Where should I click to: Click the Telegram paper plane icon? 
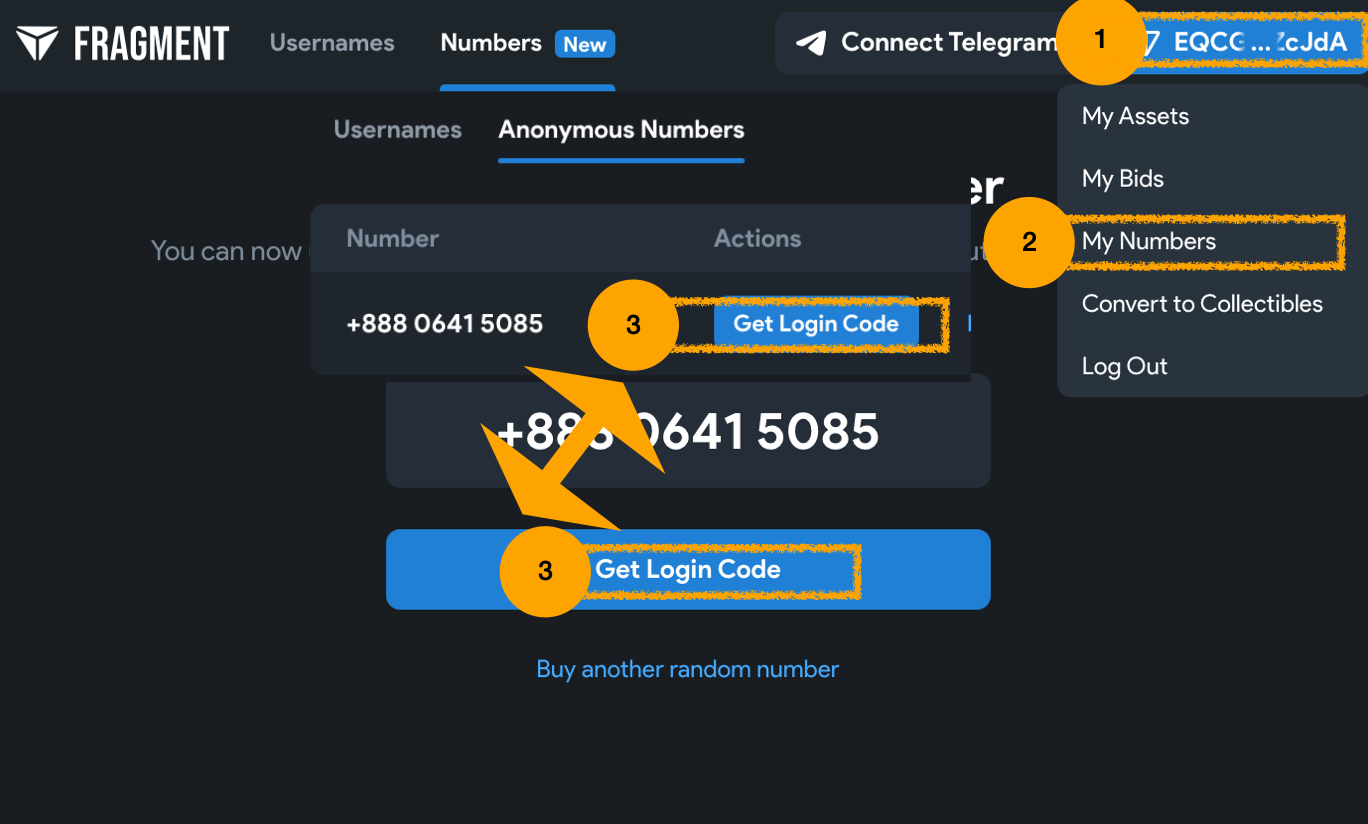click(x=811, y=43)
